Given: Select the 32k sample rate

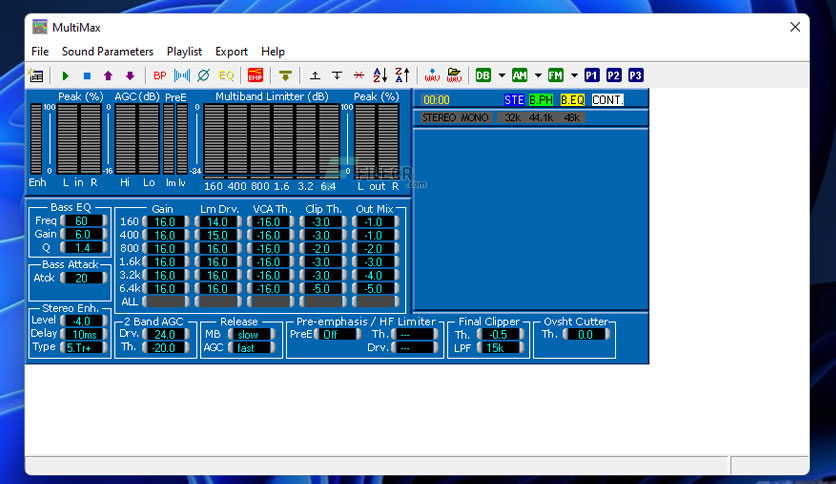Looking at the screenshot, I should pos(512,118).
